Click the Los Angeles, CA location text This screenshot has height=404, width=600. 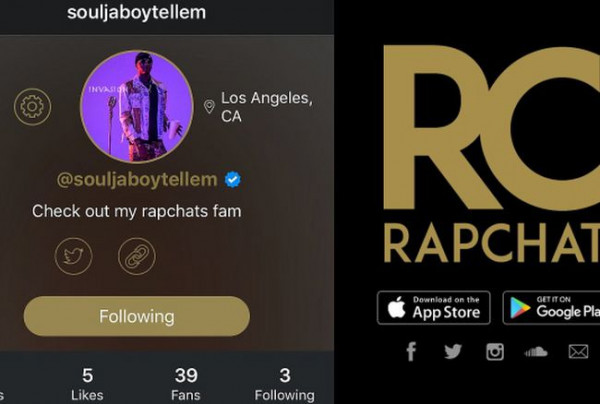pyautogui.click(x=267, y=107)
